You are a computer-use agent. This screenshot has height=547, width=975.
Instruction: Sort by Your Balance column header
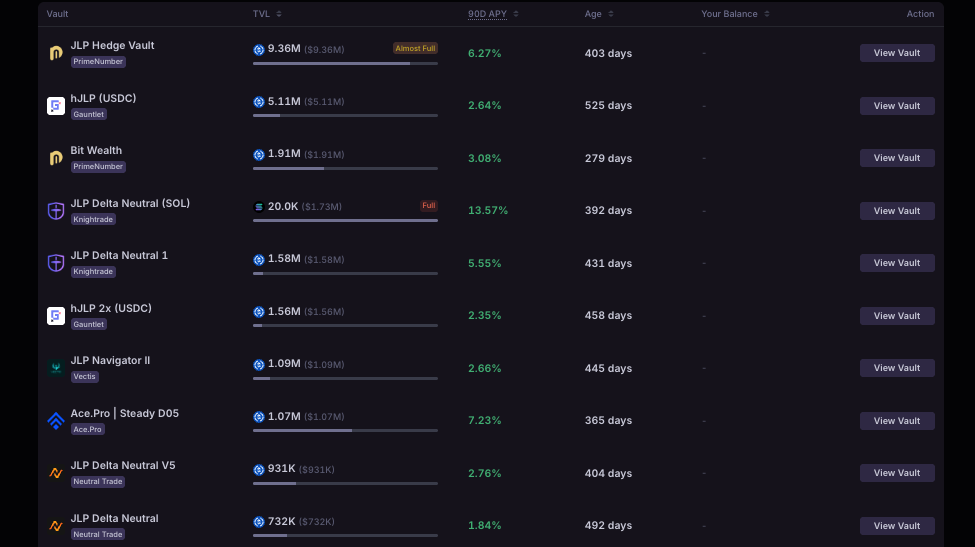point(736,14)
